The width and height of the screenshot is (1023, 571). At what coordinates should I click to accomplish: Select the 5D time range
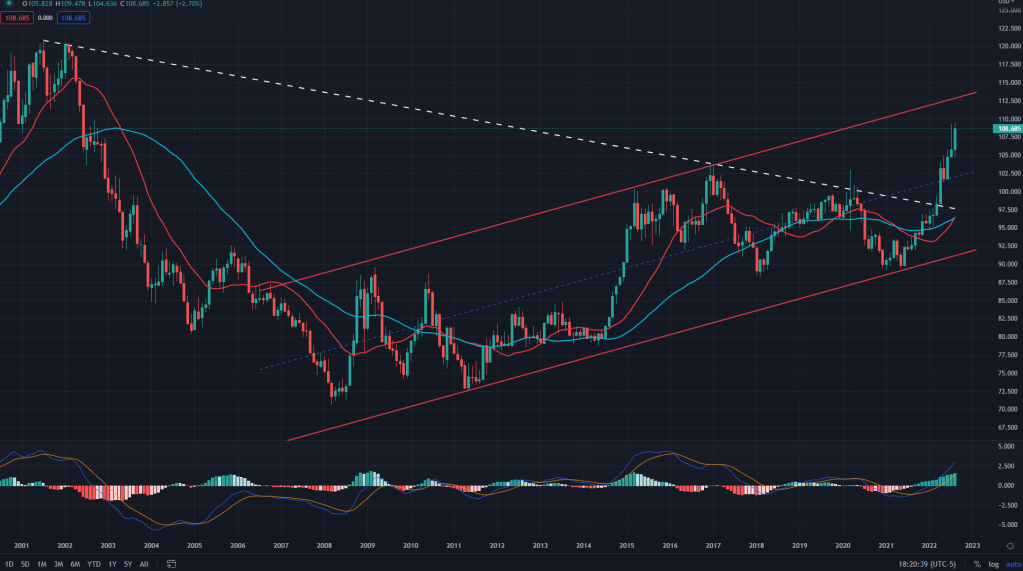point(25,564)
